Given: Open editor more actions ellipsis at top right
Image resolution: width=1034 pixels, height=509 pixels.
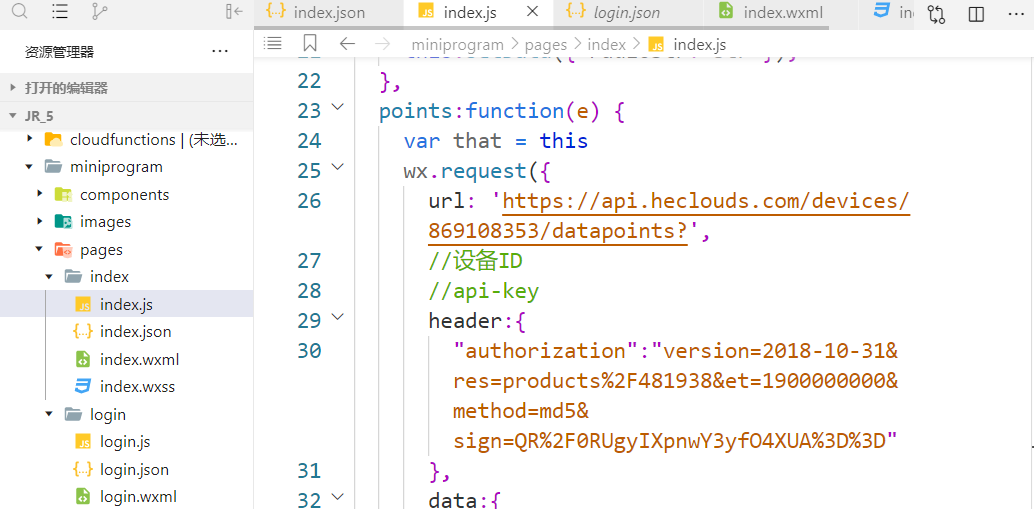Looking at the screenshot, I should pyautogui.click(x=1016, y=15).
